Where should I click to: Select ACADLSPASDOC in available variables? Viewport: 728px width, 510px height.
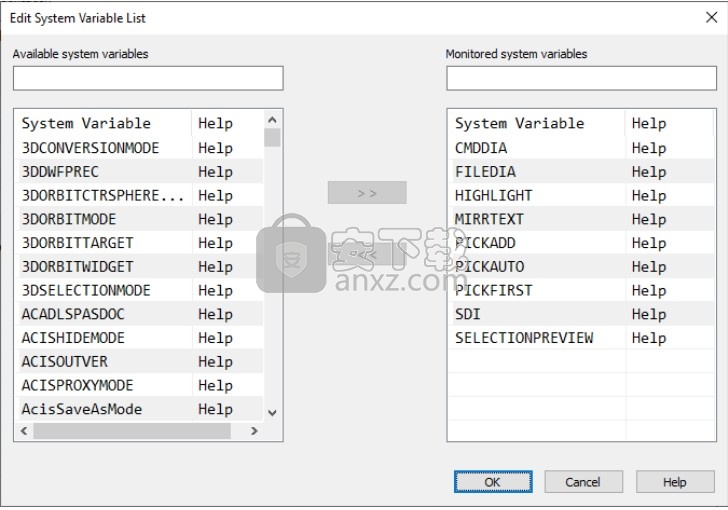(x=73, y=314)
